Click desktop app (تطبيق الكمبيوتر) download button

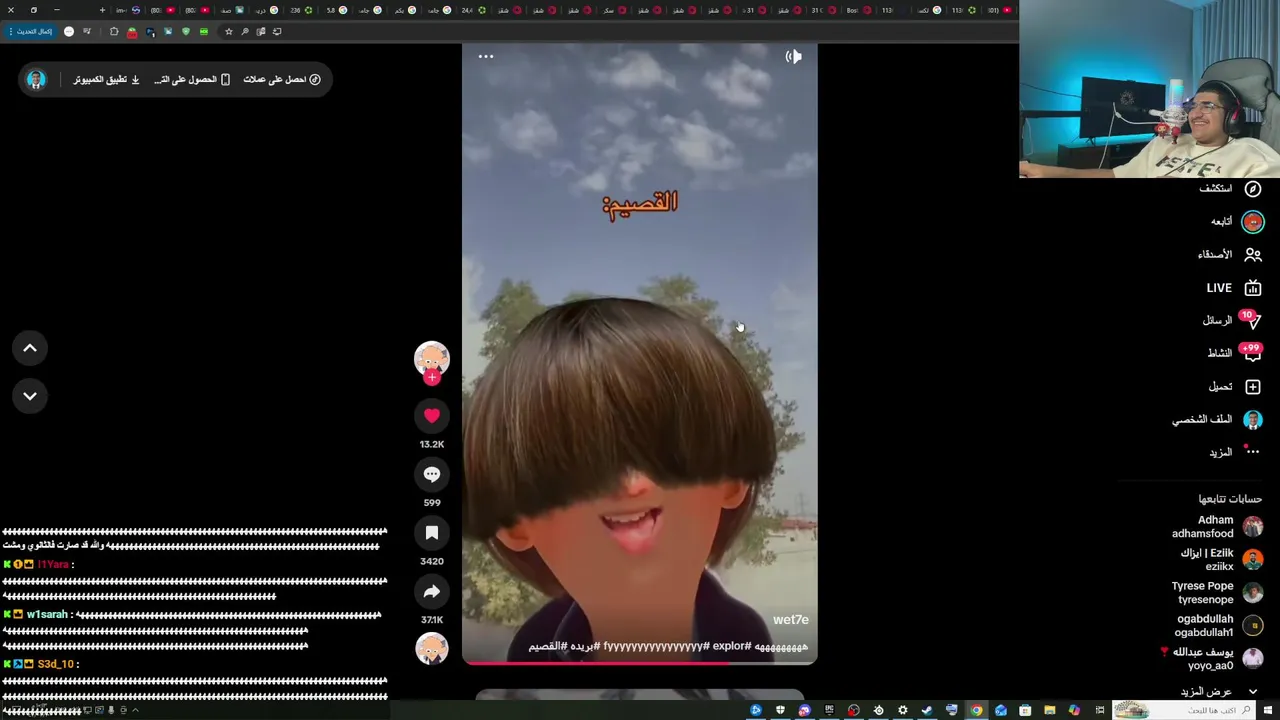106,79
